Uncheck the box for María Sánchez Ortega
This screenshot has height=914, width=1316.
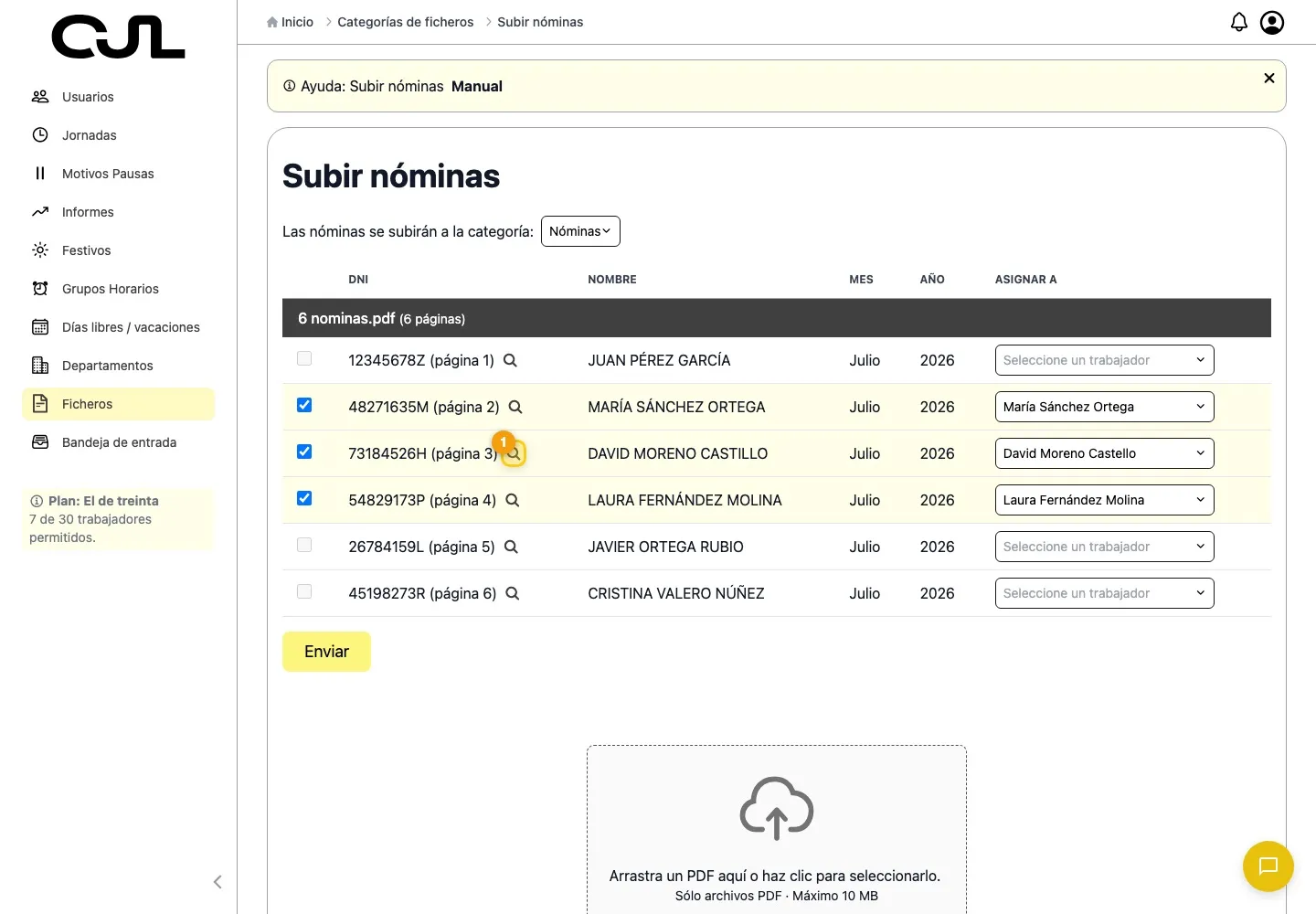click(x=304, y=405)
